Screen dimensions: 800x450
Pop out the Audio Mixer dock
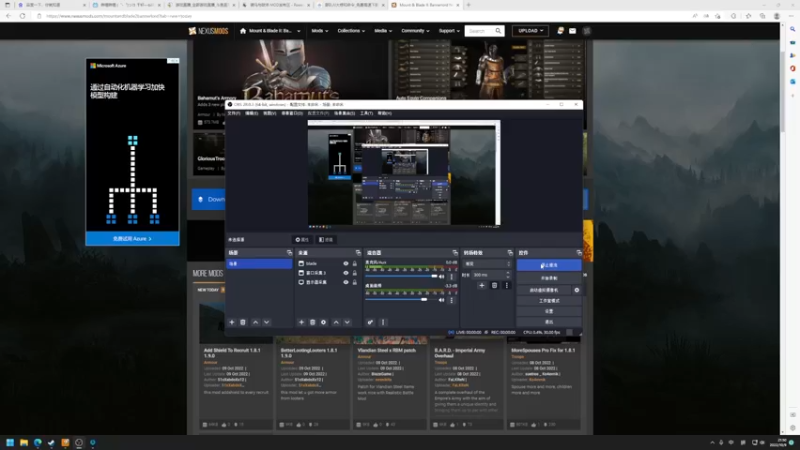(x=455, y=253)
